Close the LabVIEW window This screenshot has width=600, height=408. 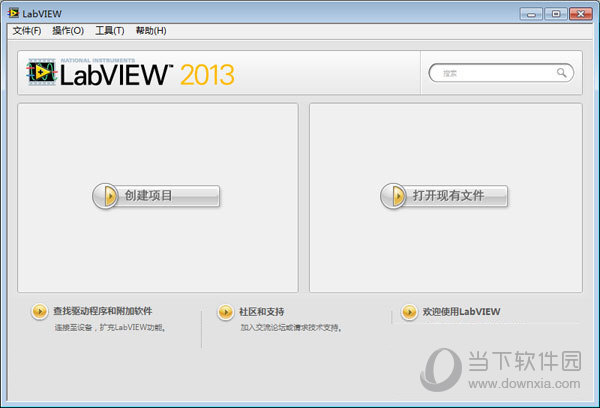pos(580,14)
